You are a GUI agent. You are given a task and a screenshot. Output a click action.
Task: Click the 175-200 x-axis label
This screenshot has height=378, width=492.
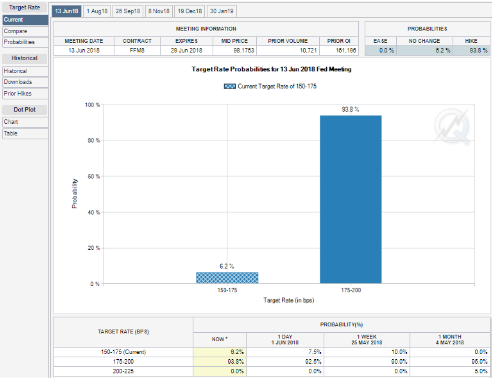click(x=351, y=290)
